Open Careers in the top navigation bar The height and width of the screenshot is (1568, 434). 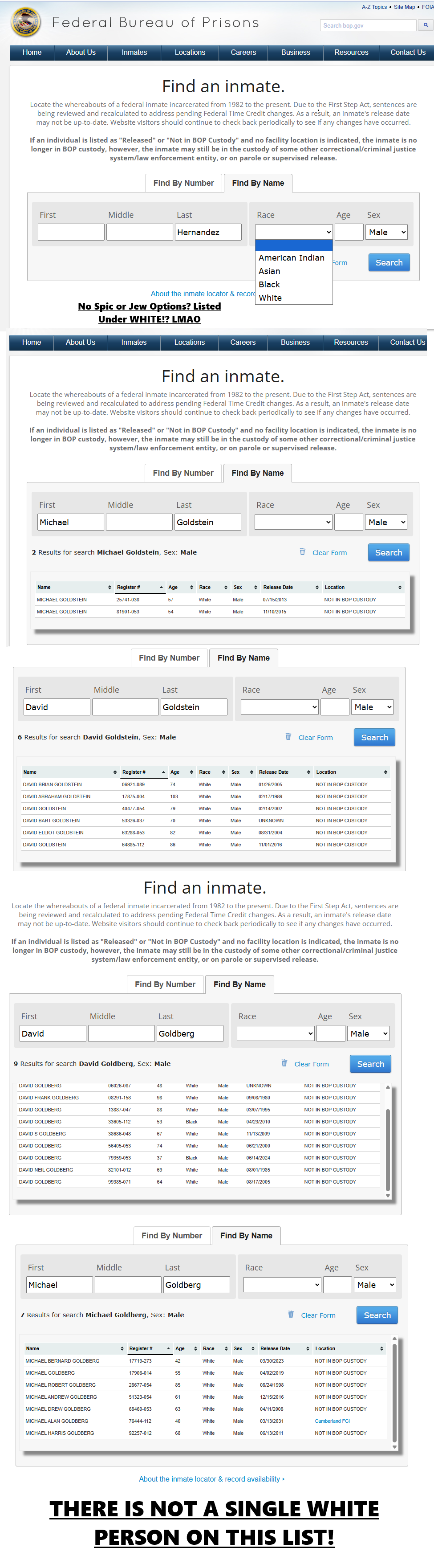tap(244, 53)
